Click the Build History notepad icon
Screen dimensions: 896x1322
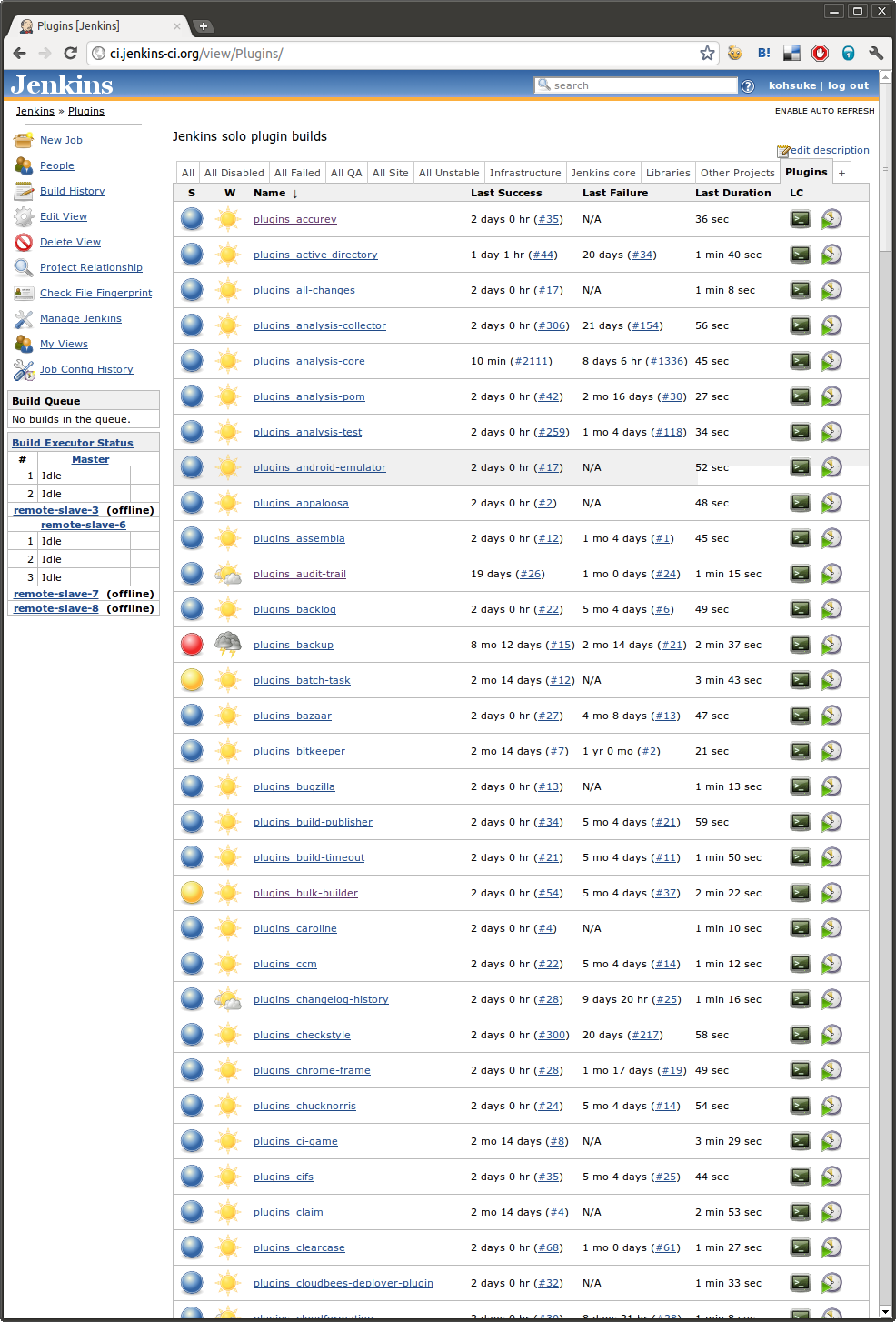pos(24,191)
